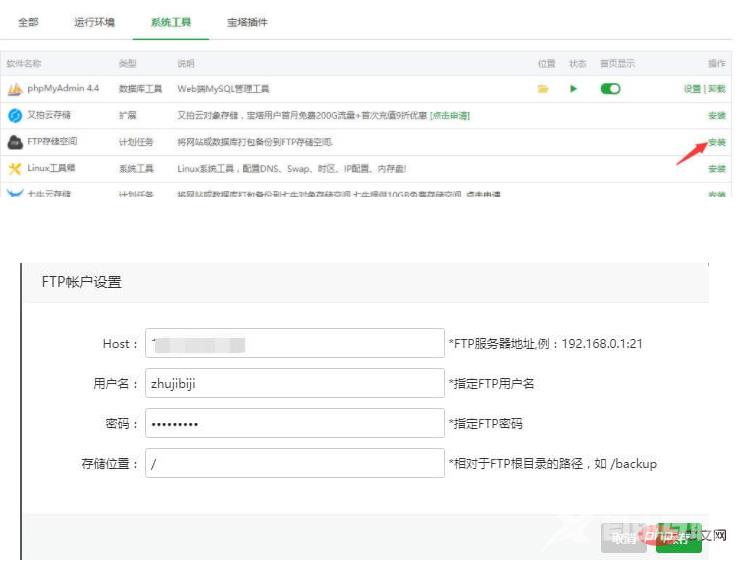Click 安装 for FTP存储空间
737x568 pixels.
click(x=717, y=142)
